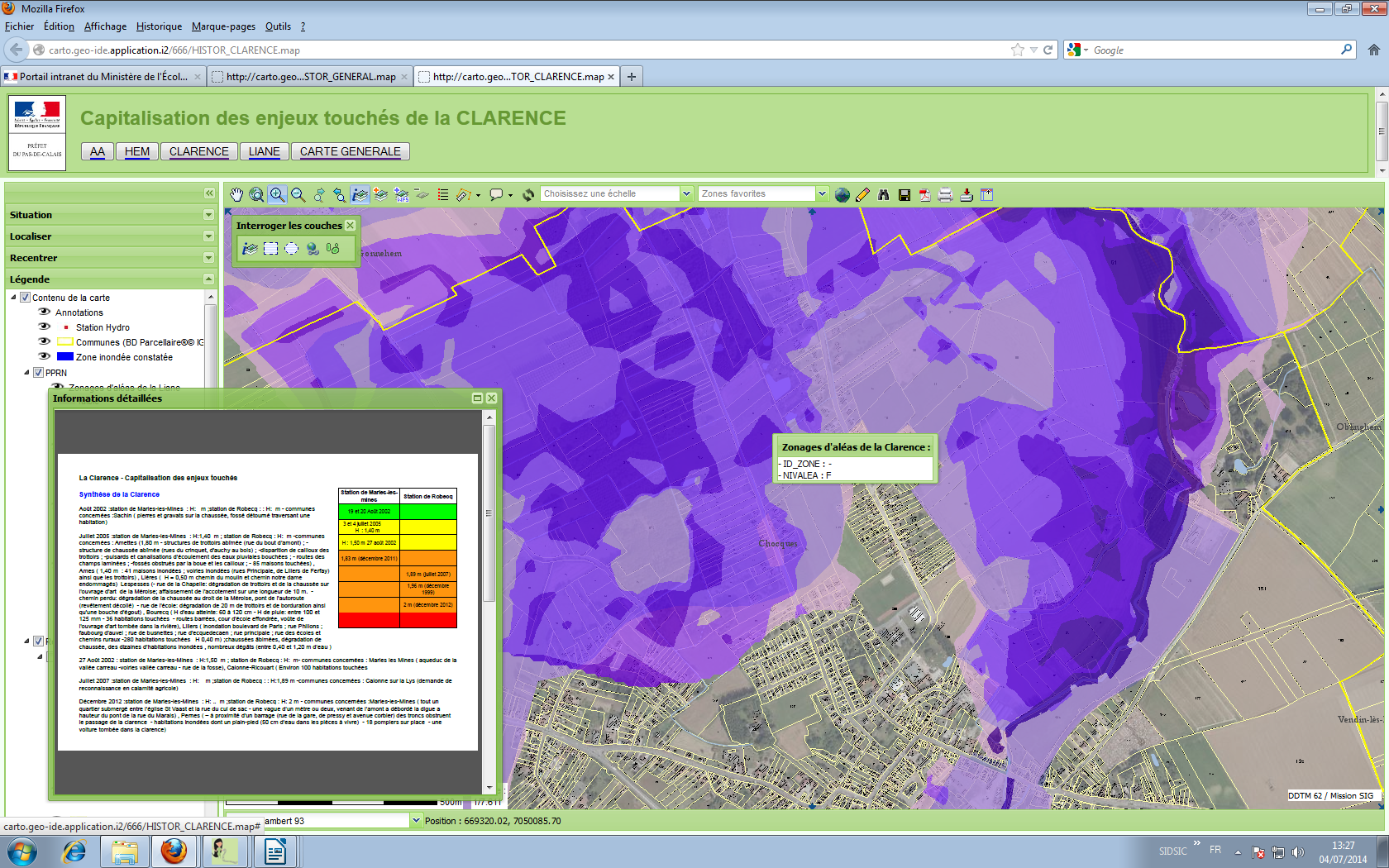The width and height of the screenshot is (1389, 868).
Task: Export the map to PDF
Action: 925,194
